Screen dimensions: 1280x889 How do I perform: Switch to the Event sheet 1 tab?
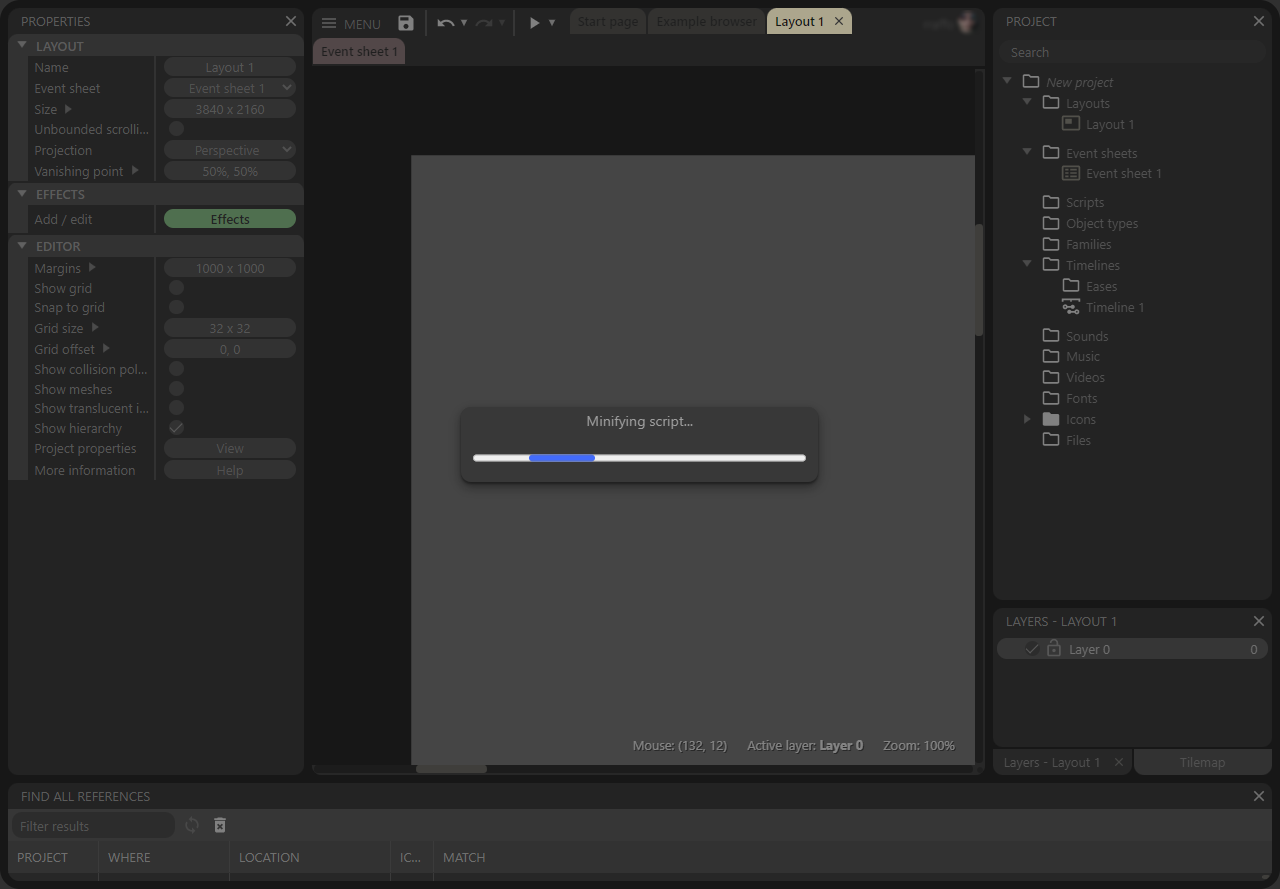(358, 50)
